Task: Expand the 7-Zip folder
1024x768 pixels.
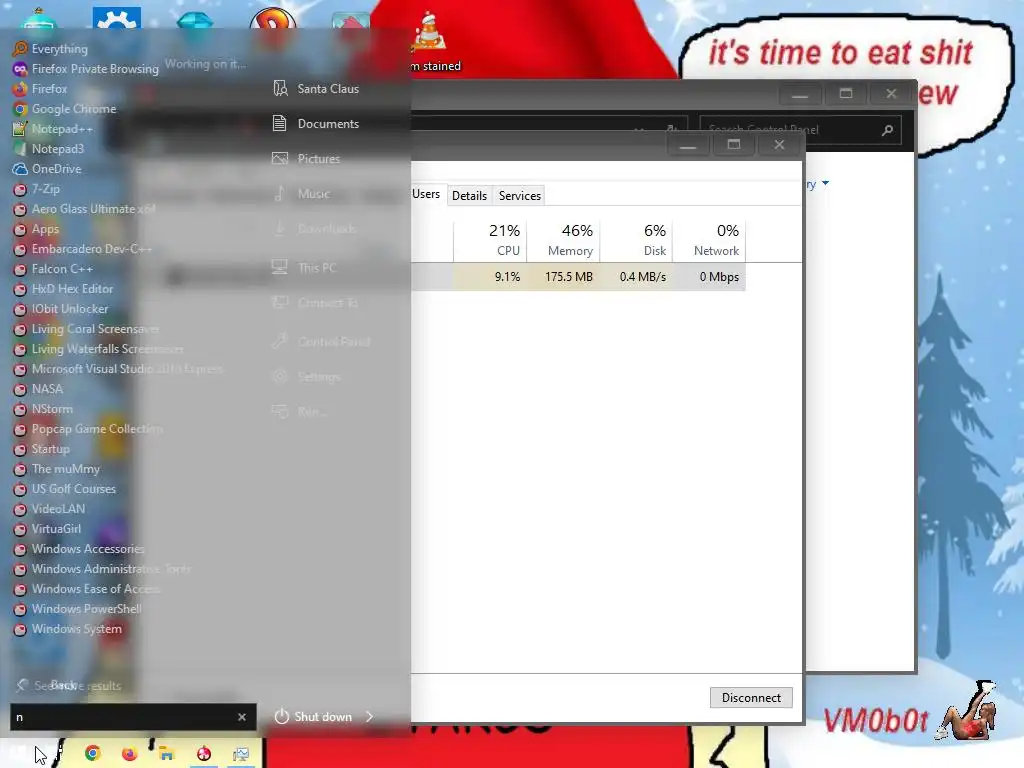Action: 37,189
